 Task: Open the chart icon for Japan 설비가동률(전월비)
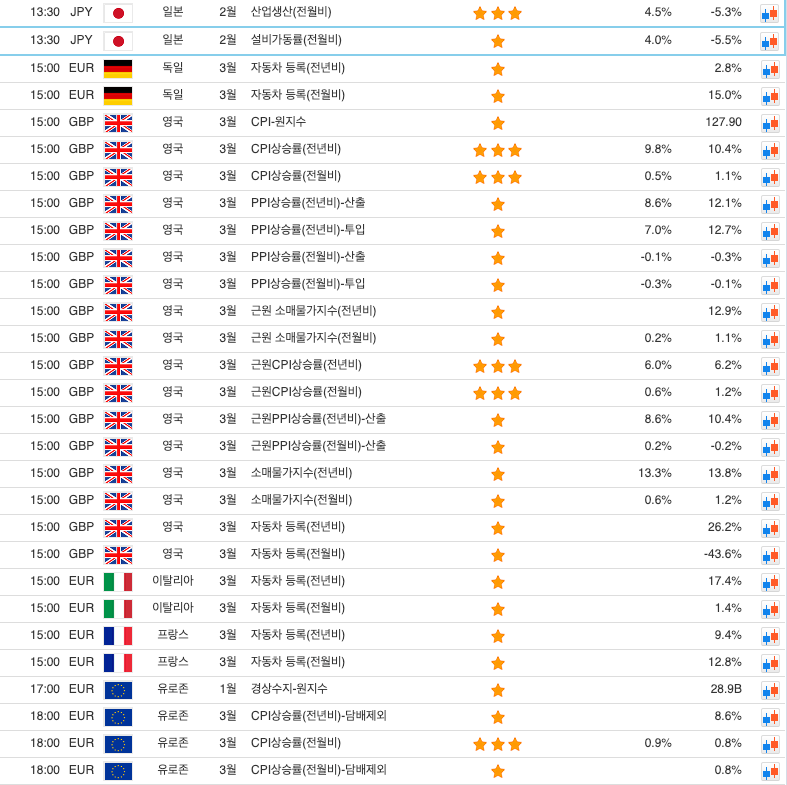(769, 41)
